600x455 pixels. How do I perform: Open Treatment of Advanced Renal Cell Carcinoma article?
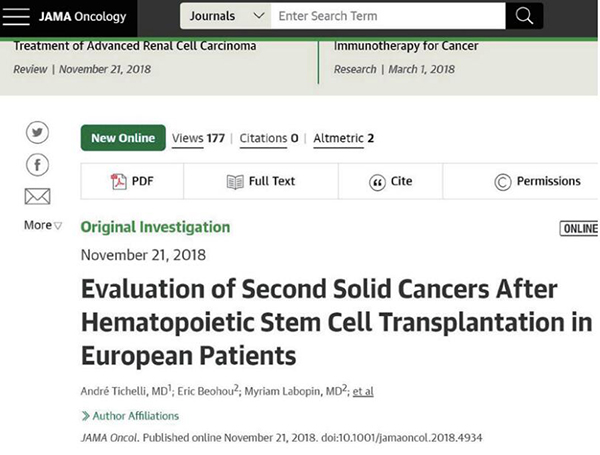point(135,46)
